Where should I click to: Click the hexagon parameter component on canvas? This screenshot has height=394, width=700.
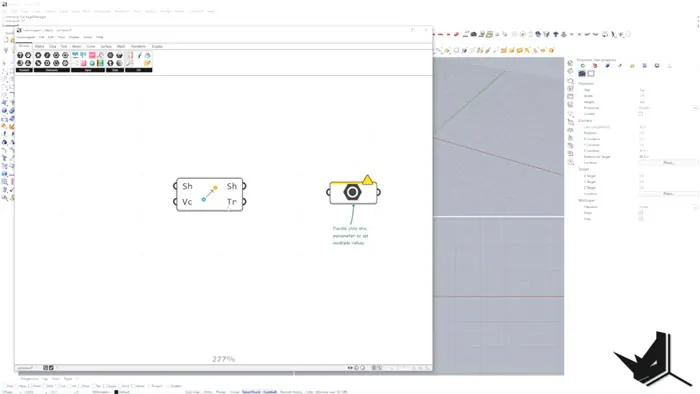353,192
